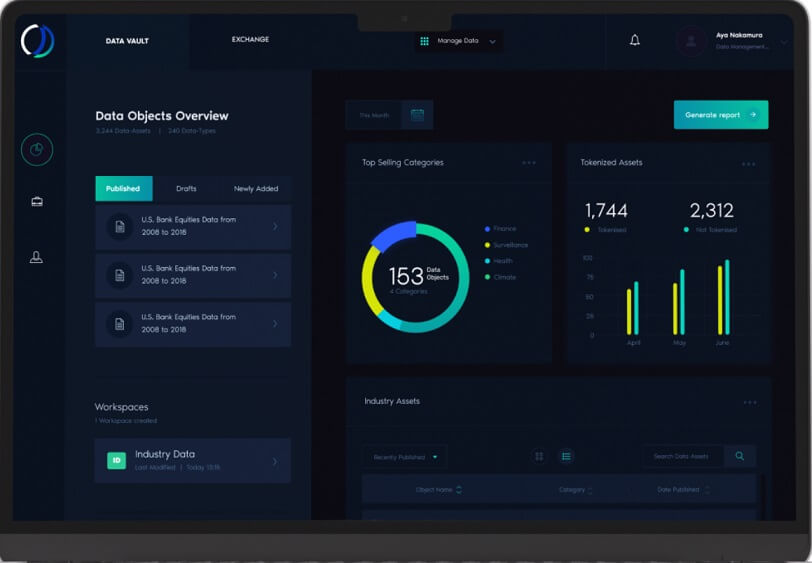This screenshot has width=812, height=563.
Task: Click the calendar icon beside This Month
Action: tap(417, 115)
